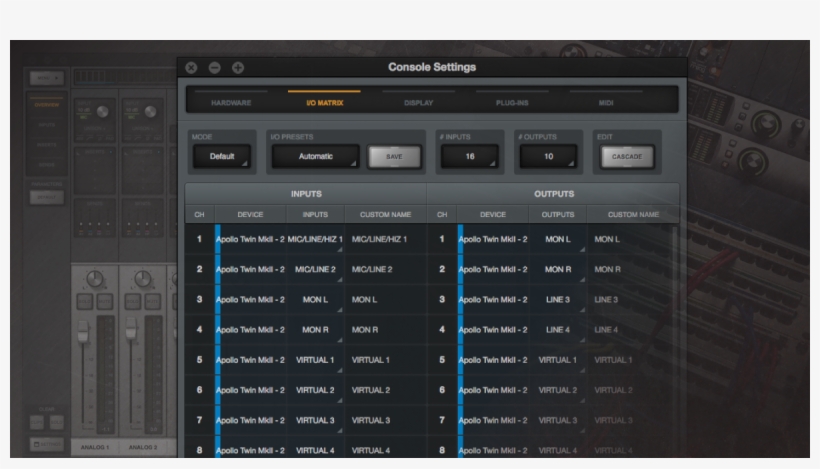Open input channel 4 MON R dropdown
This screenshot has width=820, height=469.
315,330
